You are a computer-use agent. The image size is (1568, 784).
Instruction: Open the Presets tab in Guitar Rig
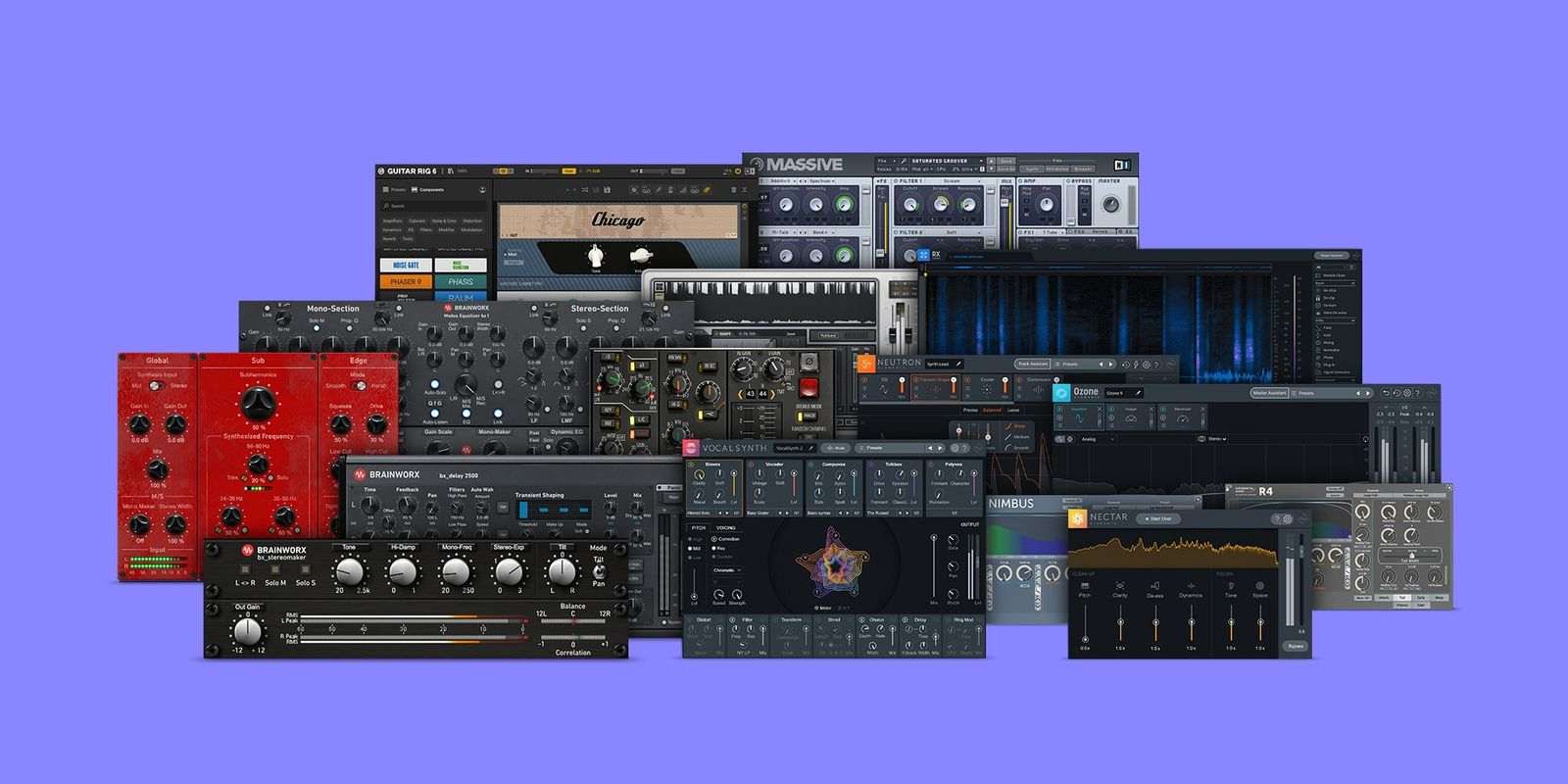coord(396,190)
